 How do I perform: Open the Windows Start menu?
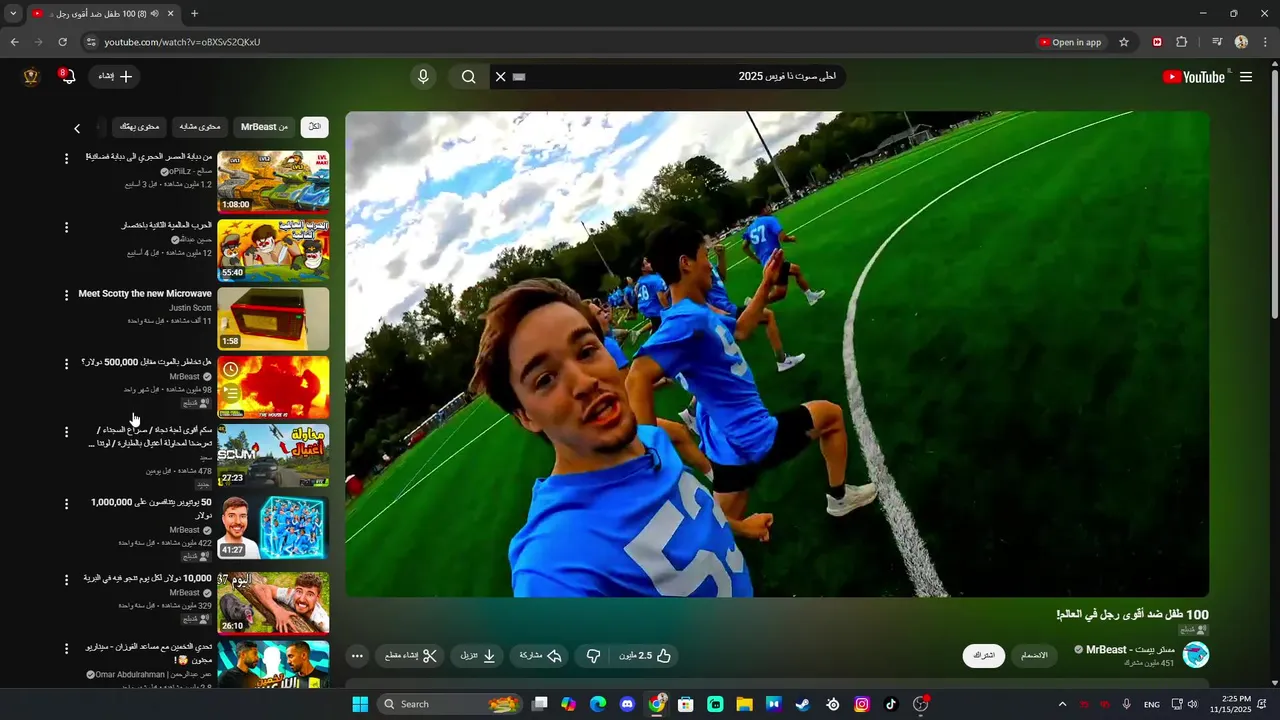tap(360, 704)
